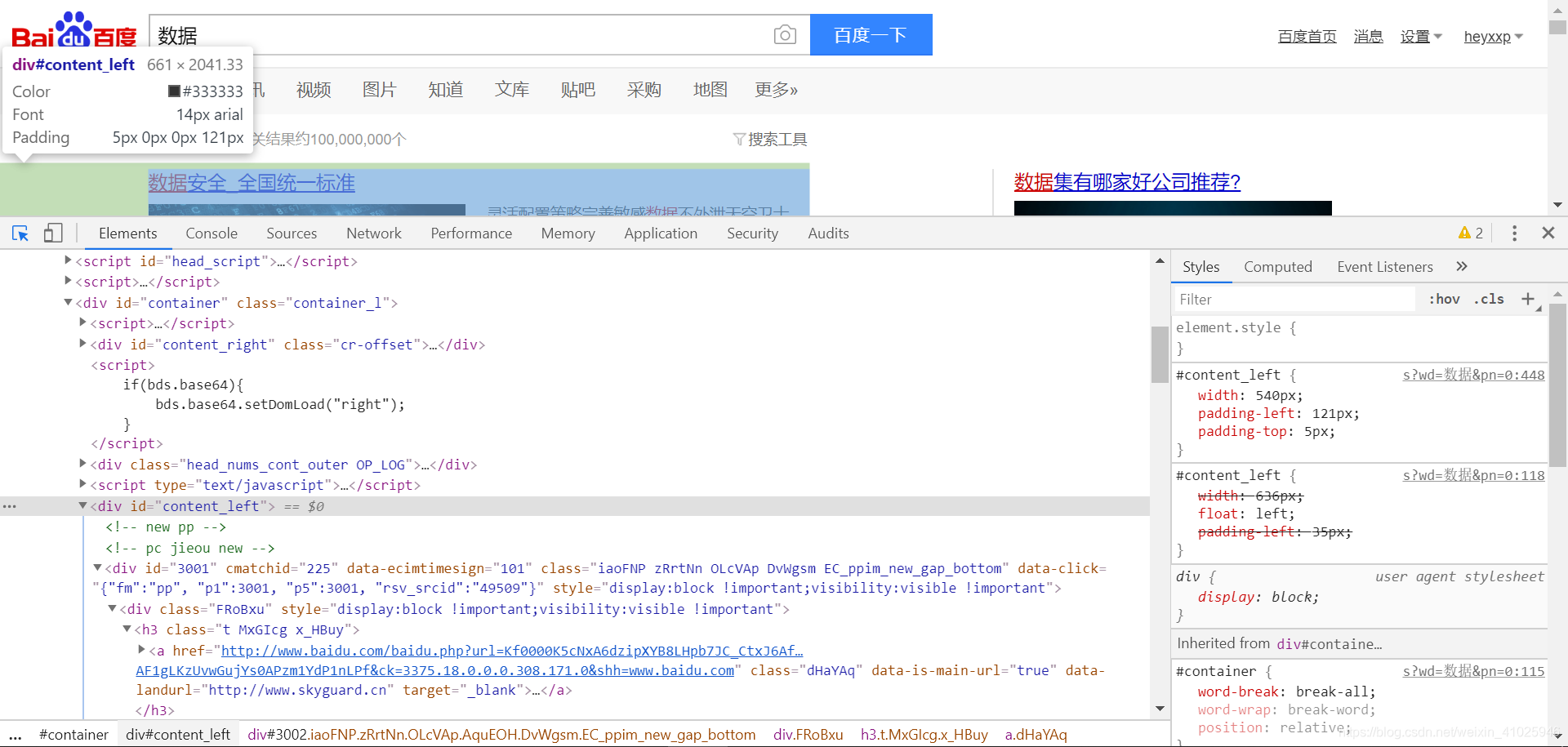Click the #333333 color swatch in tooltip
Screen dimensions: 1568x747
click(x=174, y=91)
